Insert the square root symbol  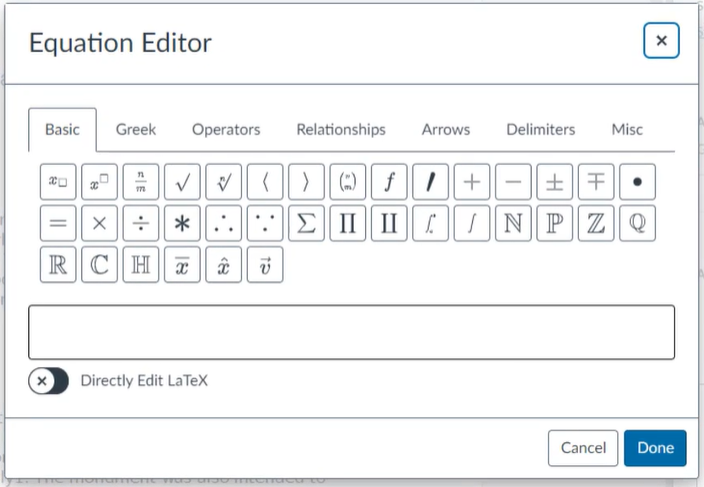click(182, 183)
